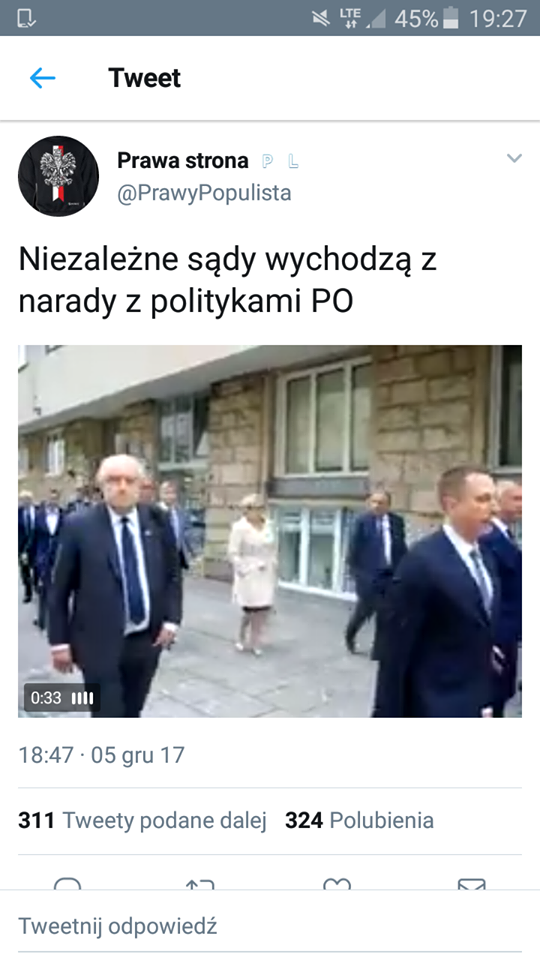Viewport: 540px width, 960px height.
Task: Tap the reply speech bubble icon
Action: pos(67,883)
